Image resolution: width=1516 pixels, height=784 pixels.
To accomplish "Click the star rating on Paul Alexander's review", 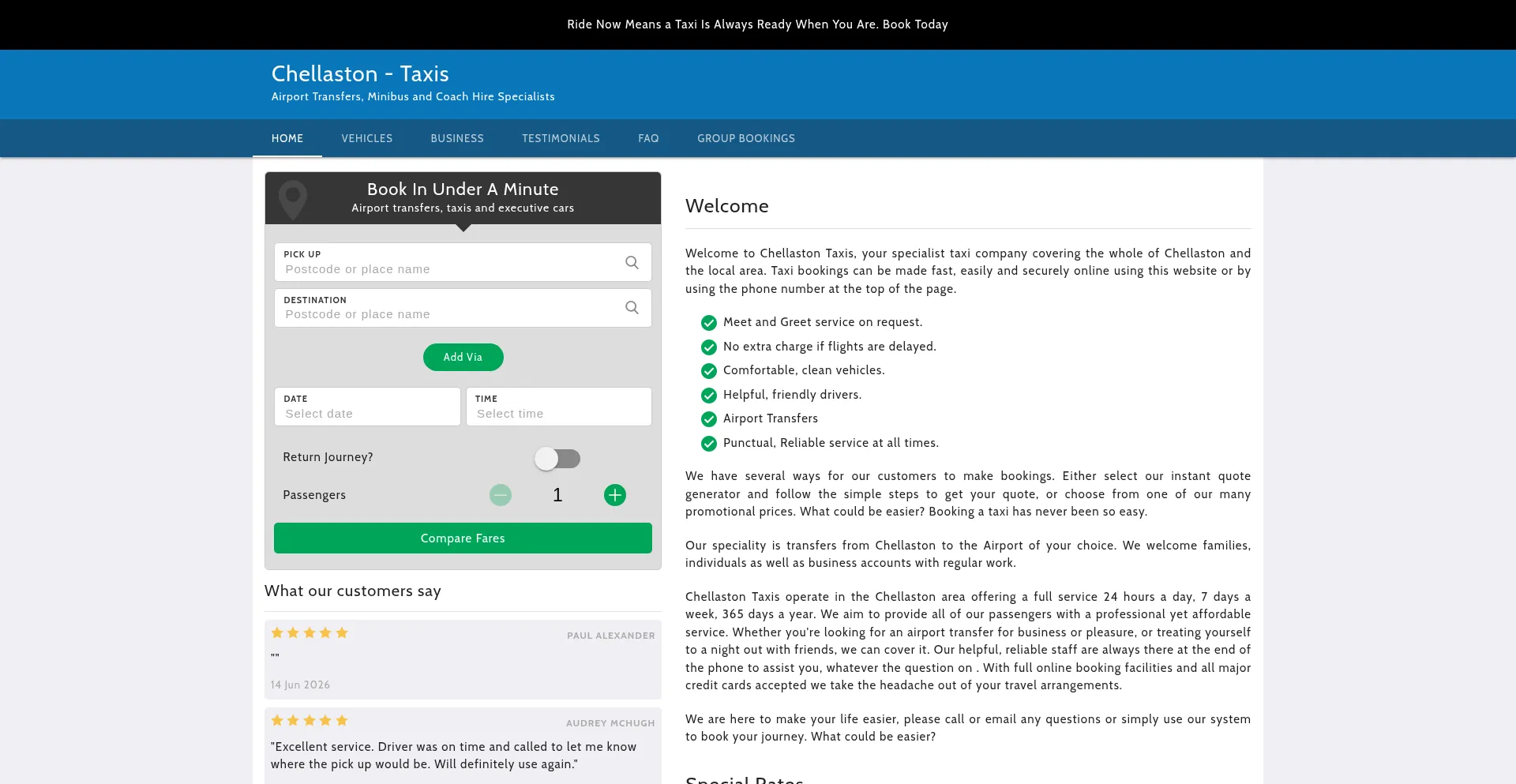I will 310,632.
